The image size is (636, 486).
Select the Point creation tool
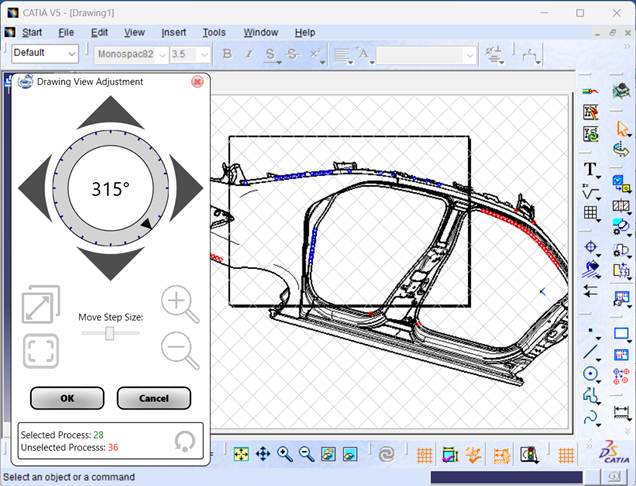tap(591, 331)
